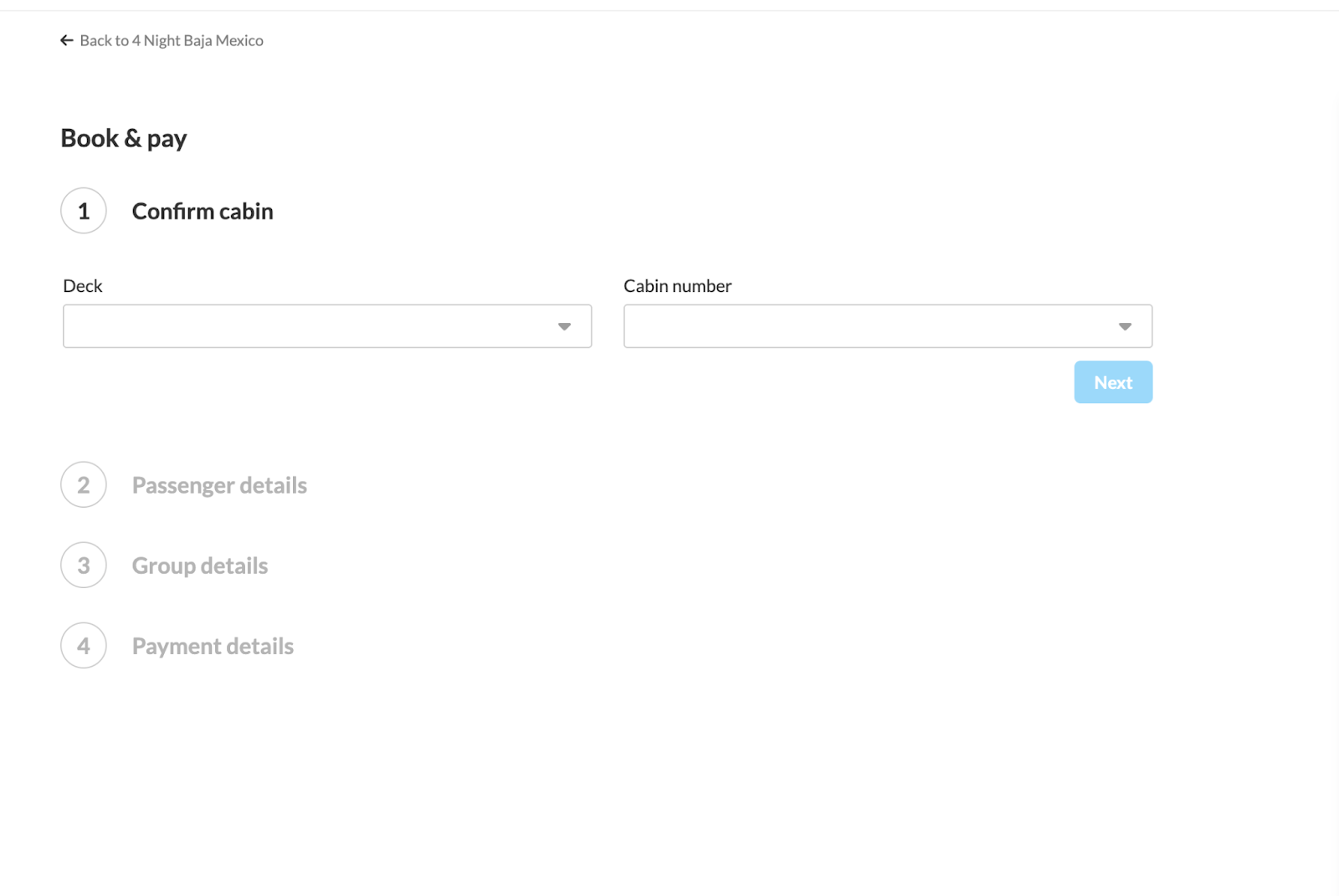Click the step 1 circle icon
Image resolution: width=1339 pixels, height=896 pixels.
[x=84, y=211]
